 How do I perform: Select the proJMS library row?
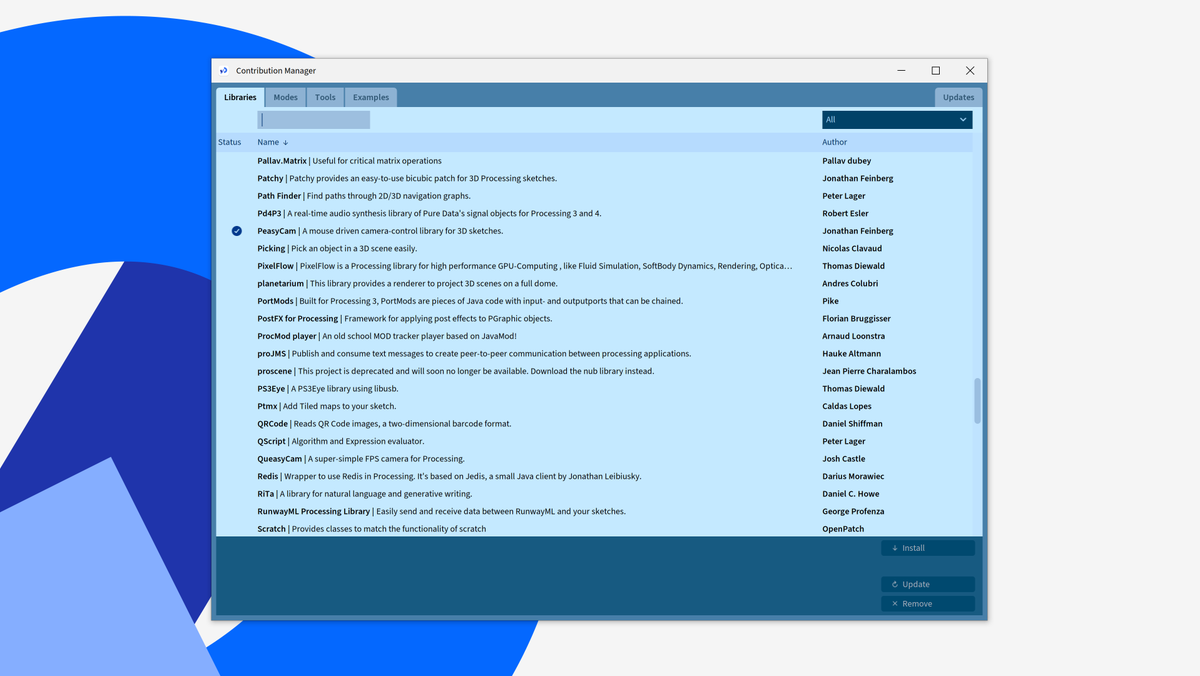594,353
